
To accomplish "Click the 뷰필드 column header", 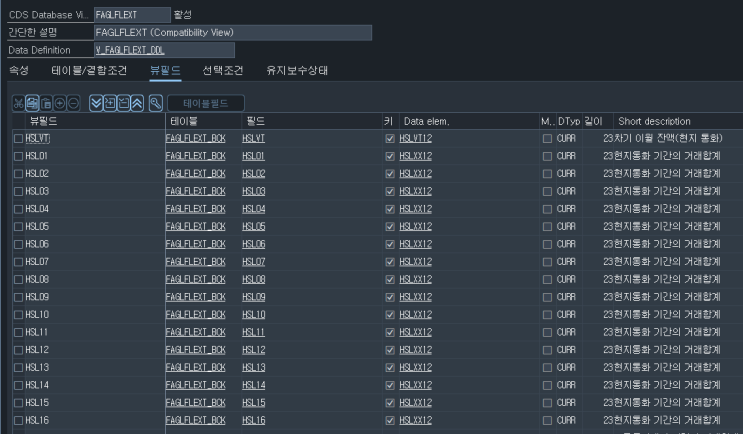I will (x=95, y=121).
